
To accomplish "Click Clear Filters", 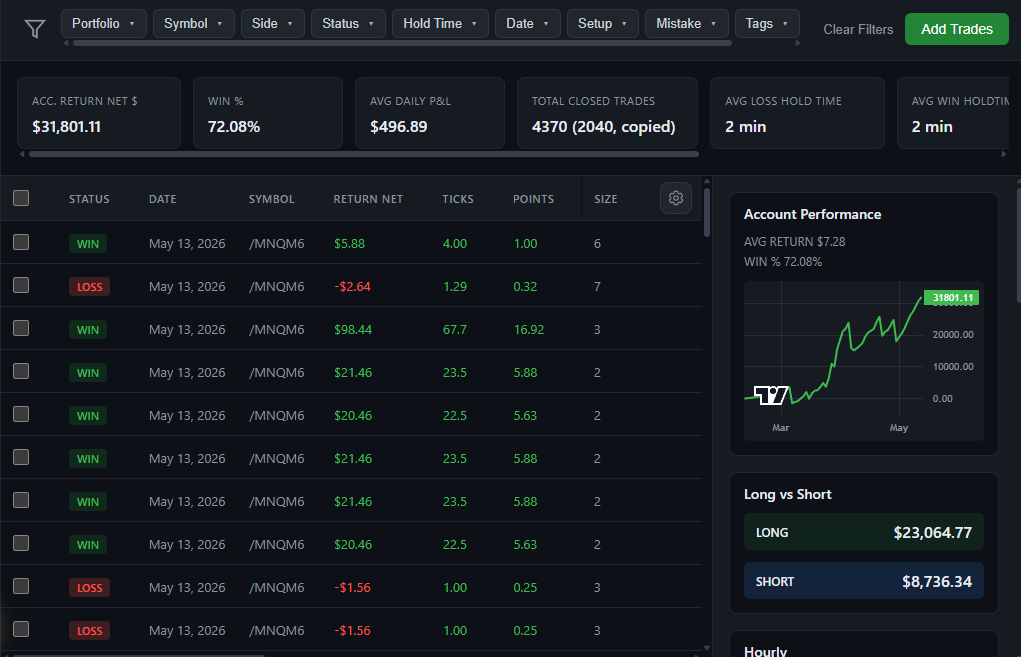I will [858, 29].
